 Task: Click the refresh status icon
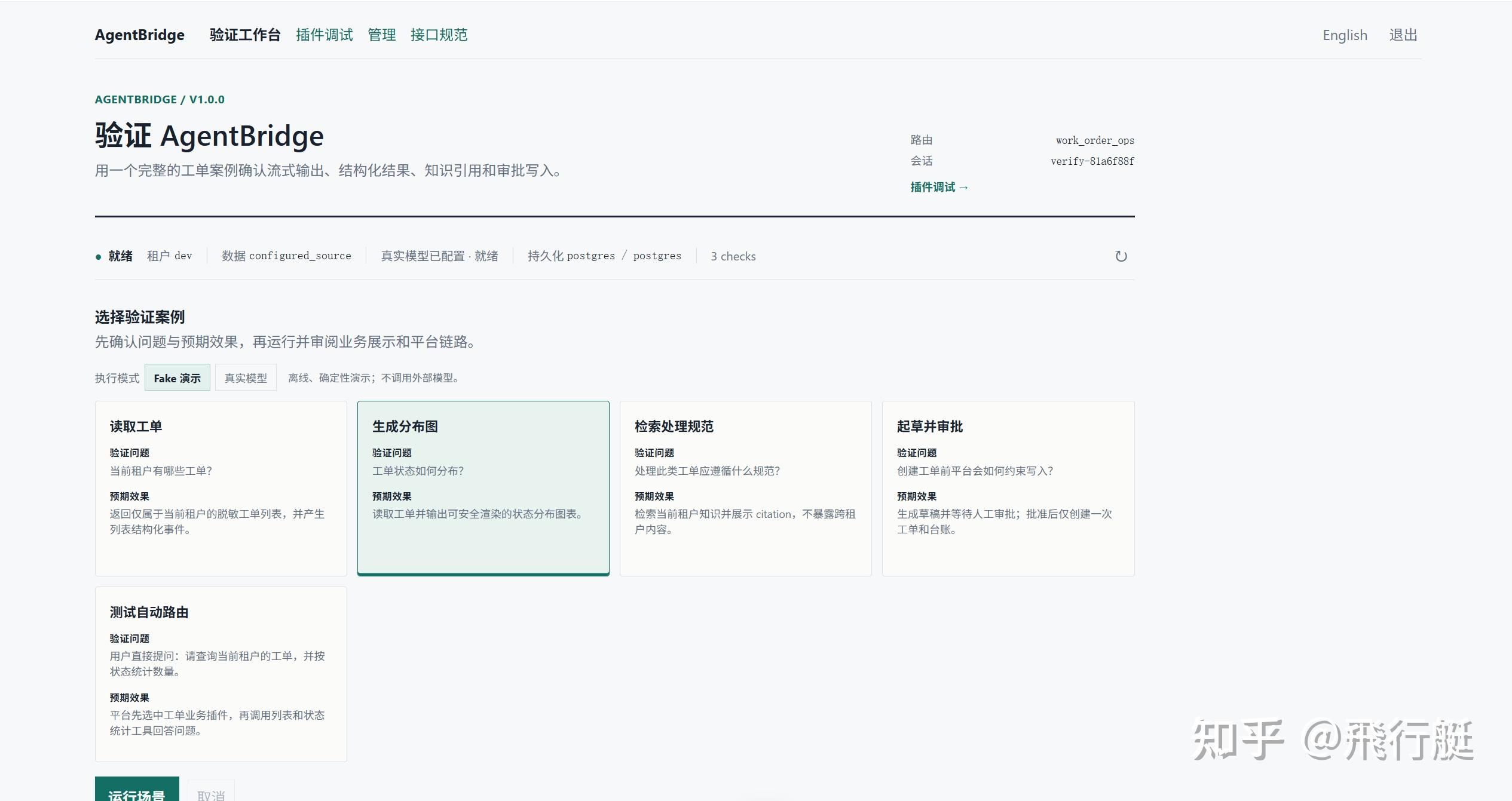coord(1121,256)
